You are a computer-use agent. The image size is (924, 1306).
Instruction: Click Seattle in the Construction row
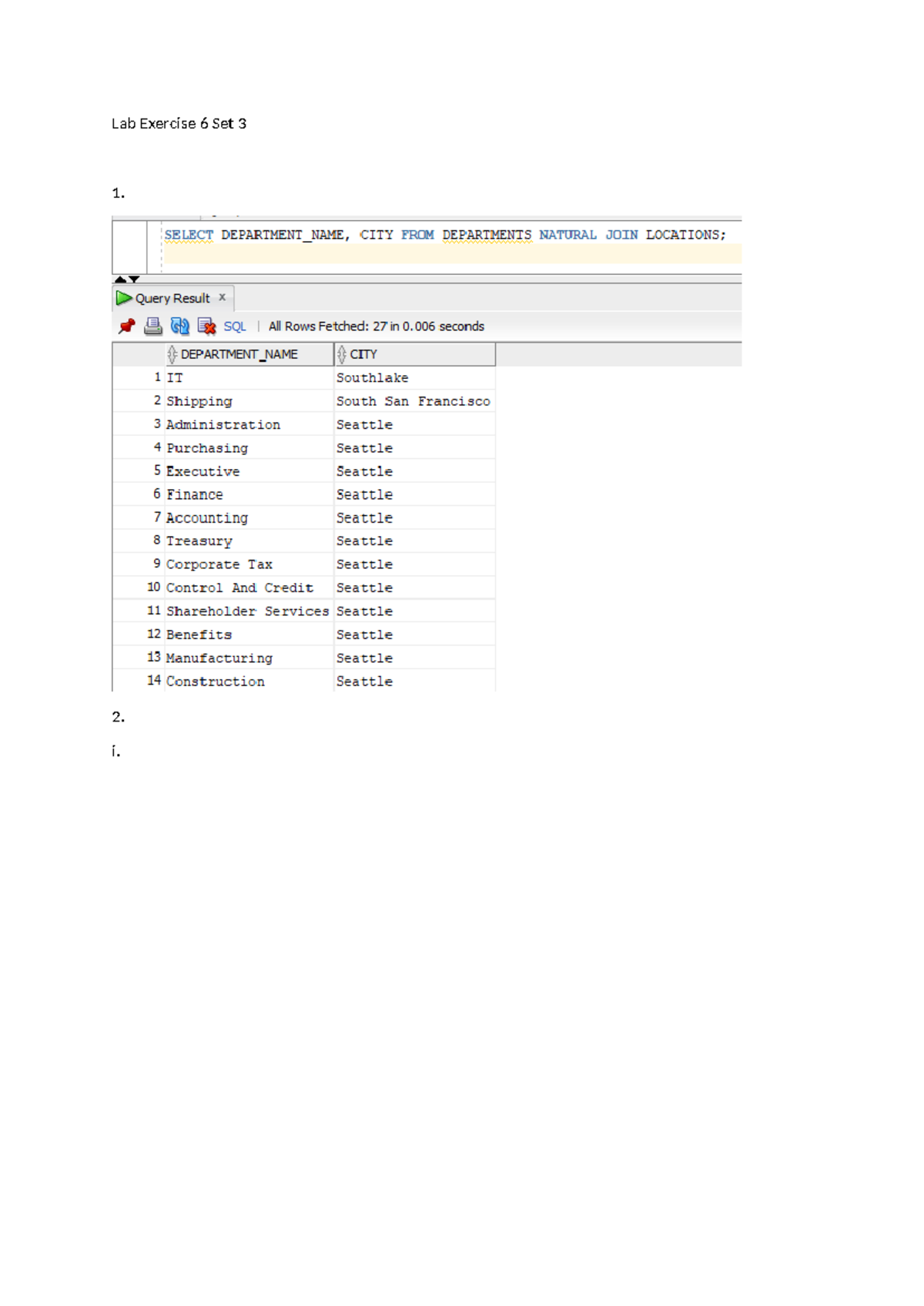click(x=415, y=681)
